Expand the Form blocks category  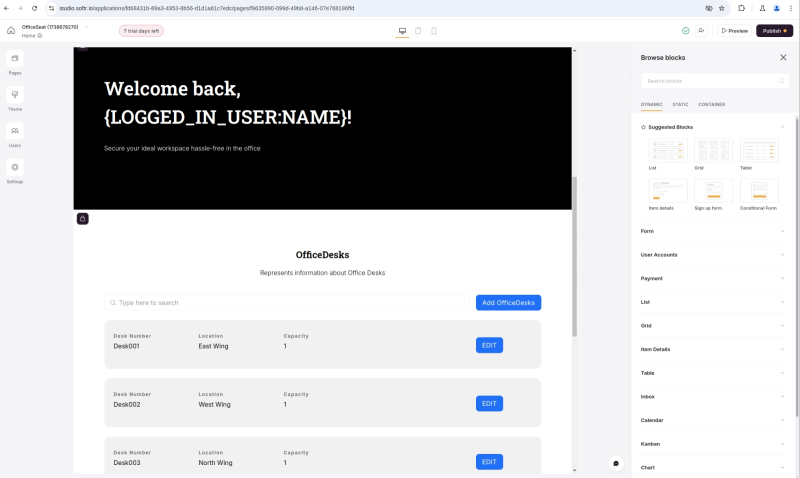712,231
